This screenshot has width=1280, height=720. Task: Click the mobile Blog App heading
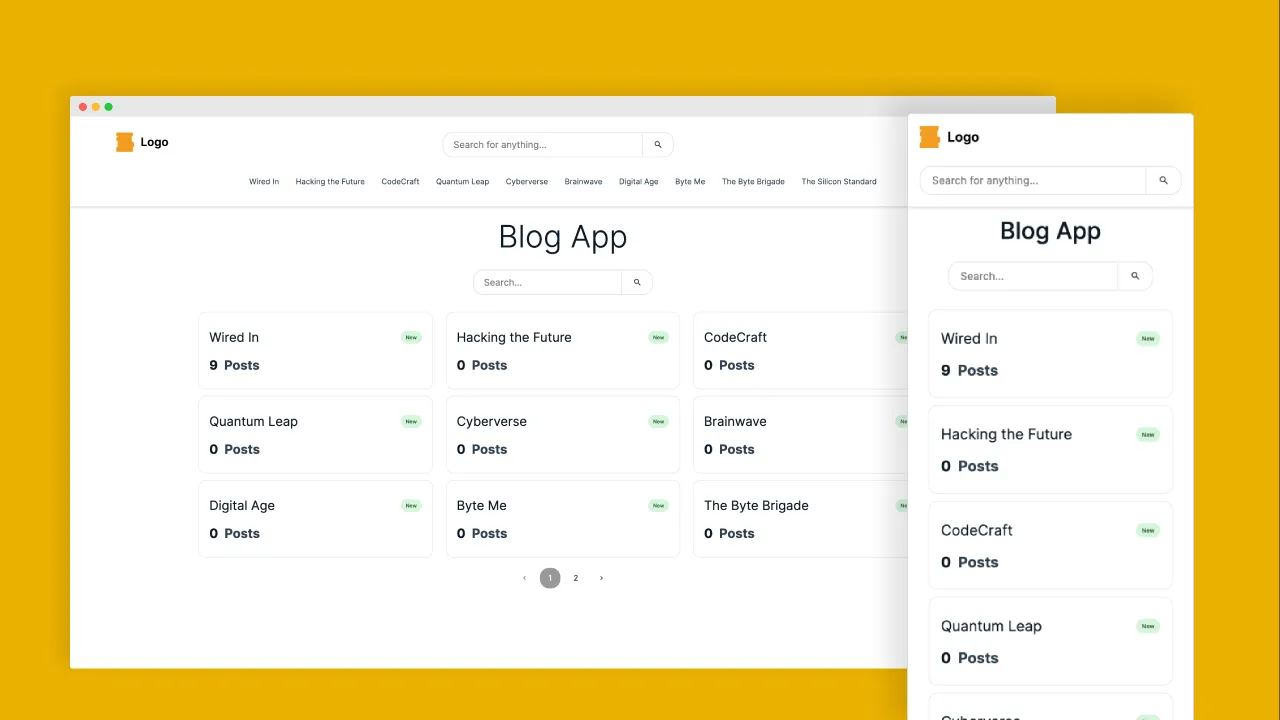point(1050,232)
